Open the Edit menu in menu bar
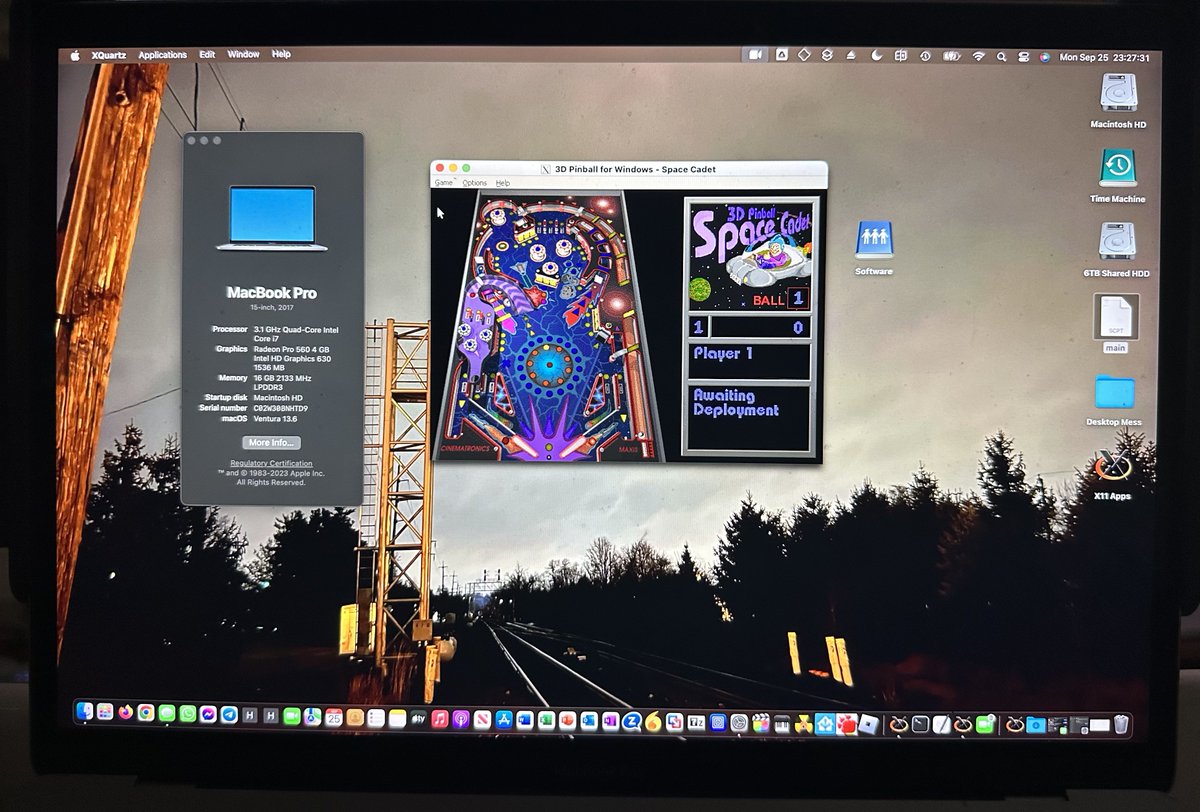The image size is (1200, 812). click(207, 55)
